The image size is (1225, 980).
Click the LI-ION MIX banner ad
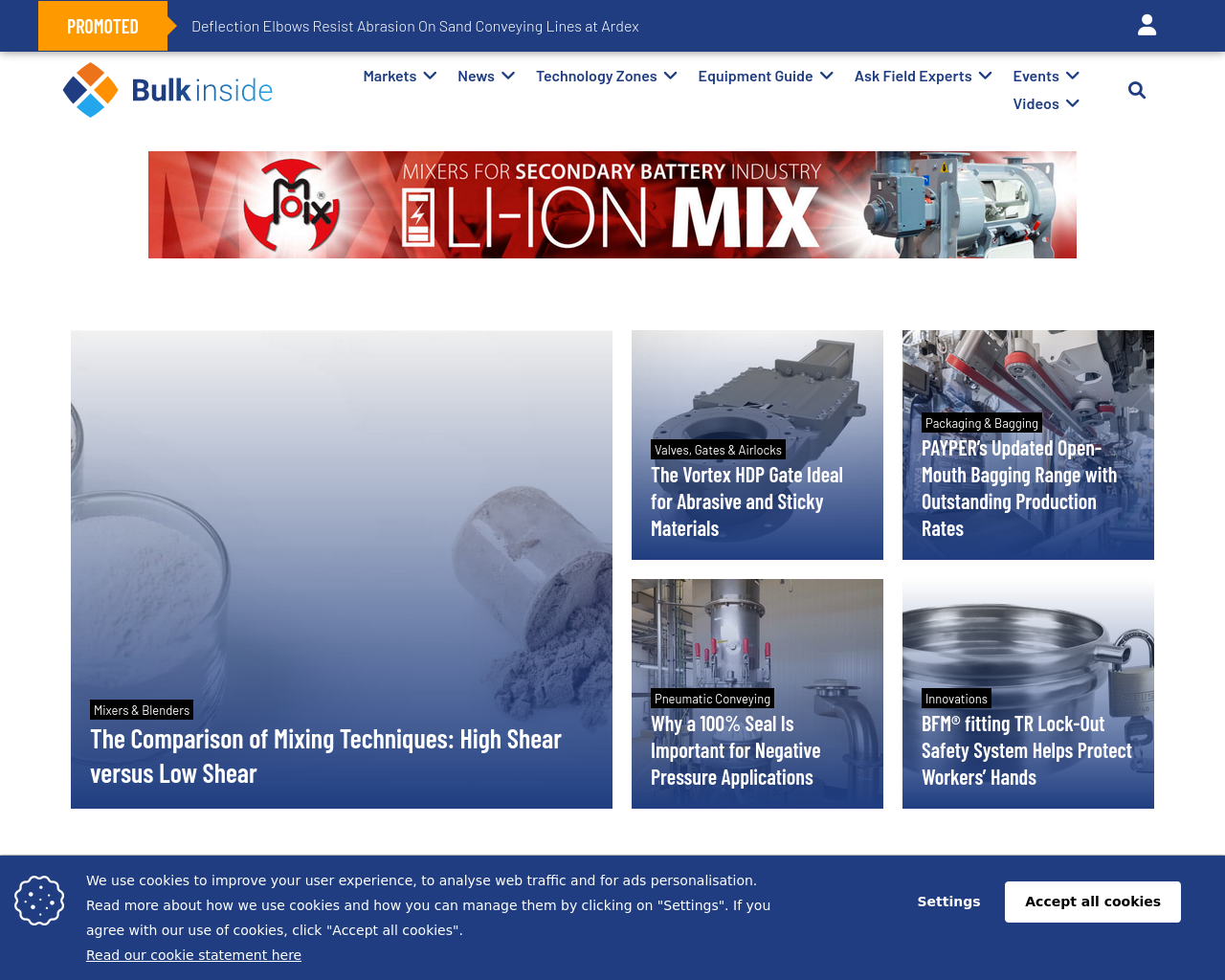612,205
